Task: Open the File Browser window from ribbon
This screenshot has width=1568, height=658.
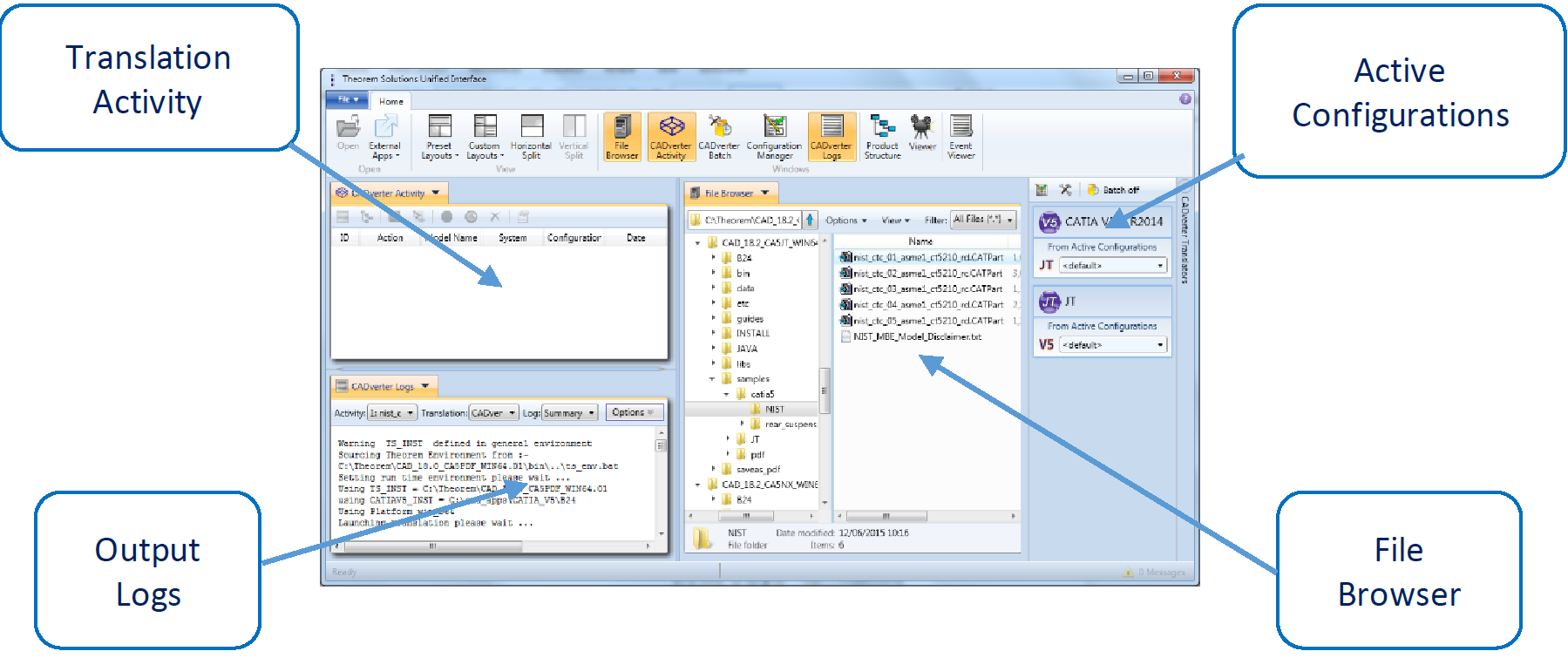Action: [x=622, y=137]
